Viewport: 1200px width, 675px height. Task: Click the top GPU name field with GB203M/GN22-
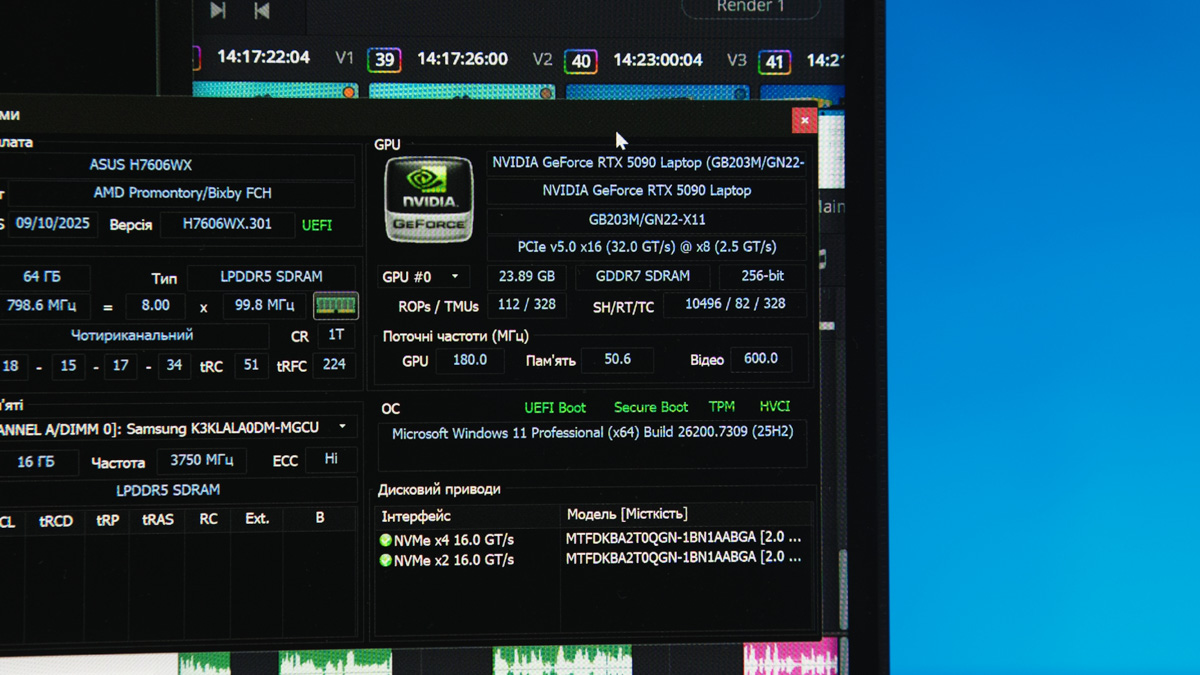(x=647, y=163)
